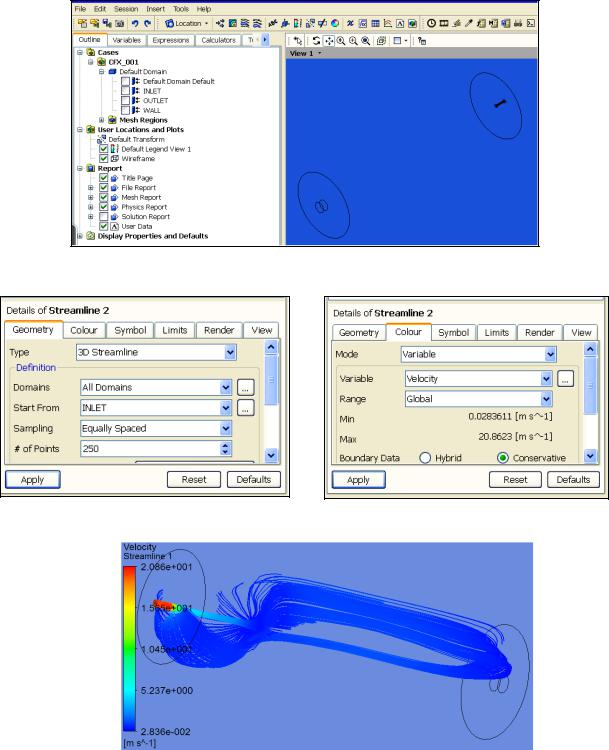Screen dimensions: 609x750
Task: Tick the Solution Report checkbox
Action: click(103, 217)
